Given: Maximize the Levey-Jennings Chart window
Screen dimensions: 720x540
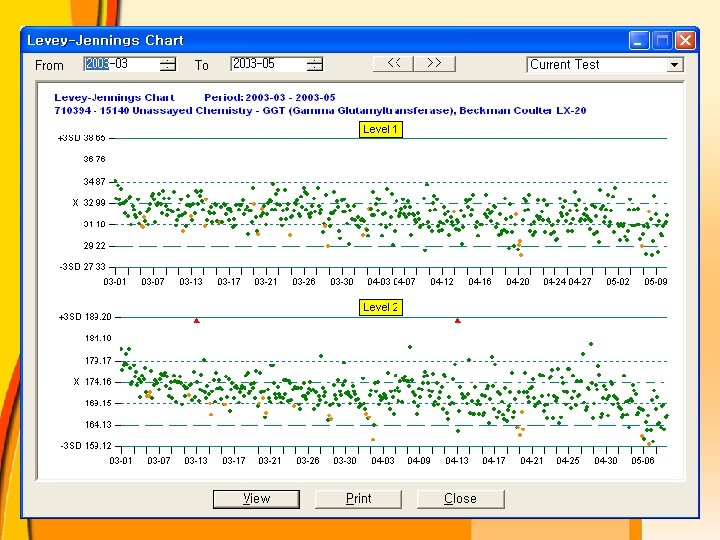Looking at the screenshot, I should (662, 40).
